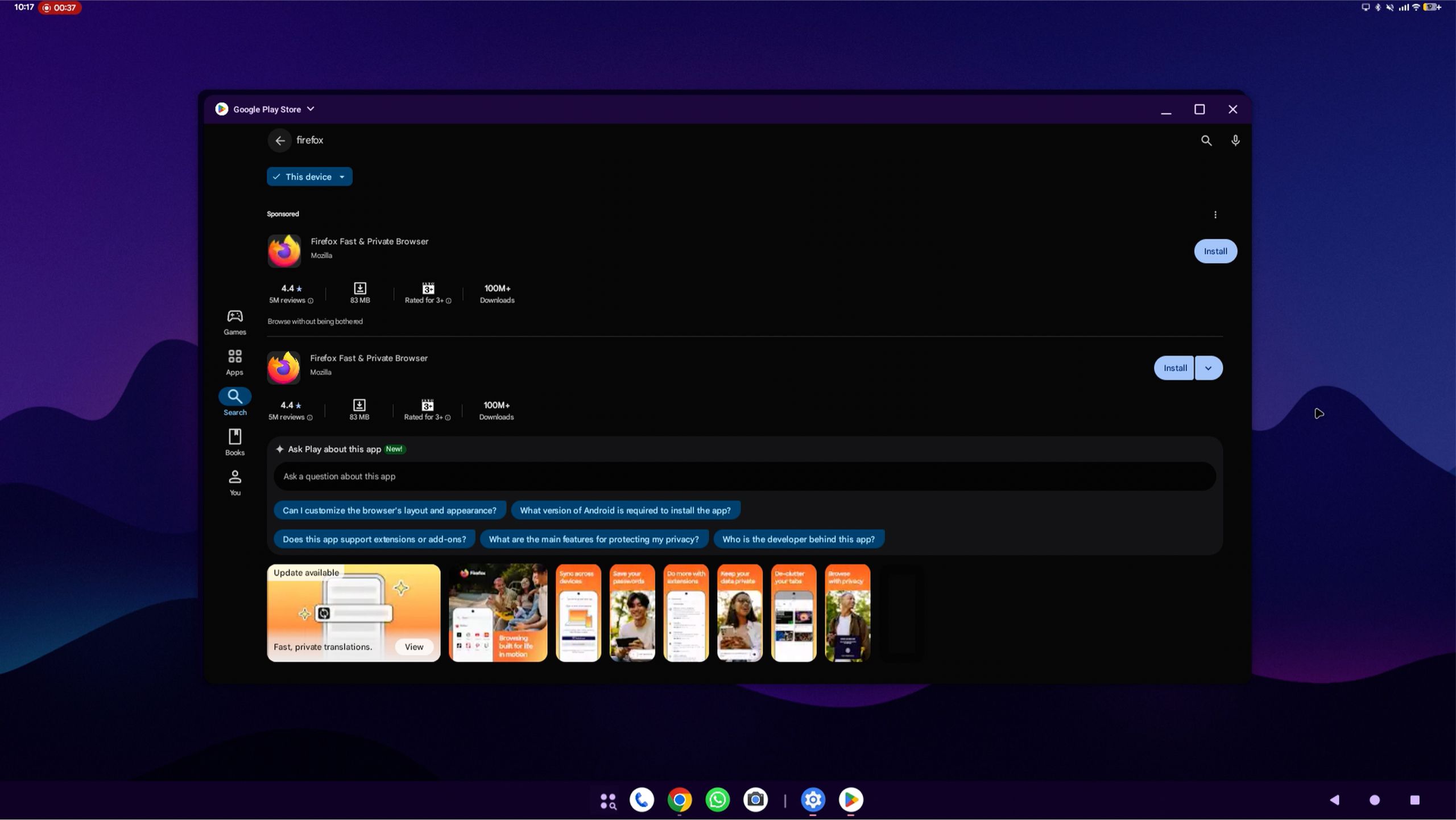Open Sync across devices screenshot
Image resolution: width=1456 pixels, height=820 pixels.
578,613
